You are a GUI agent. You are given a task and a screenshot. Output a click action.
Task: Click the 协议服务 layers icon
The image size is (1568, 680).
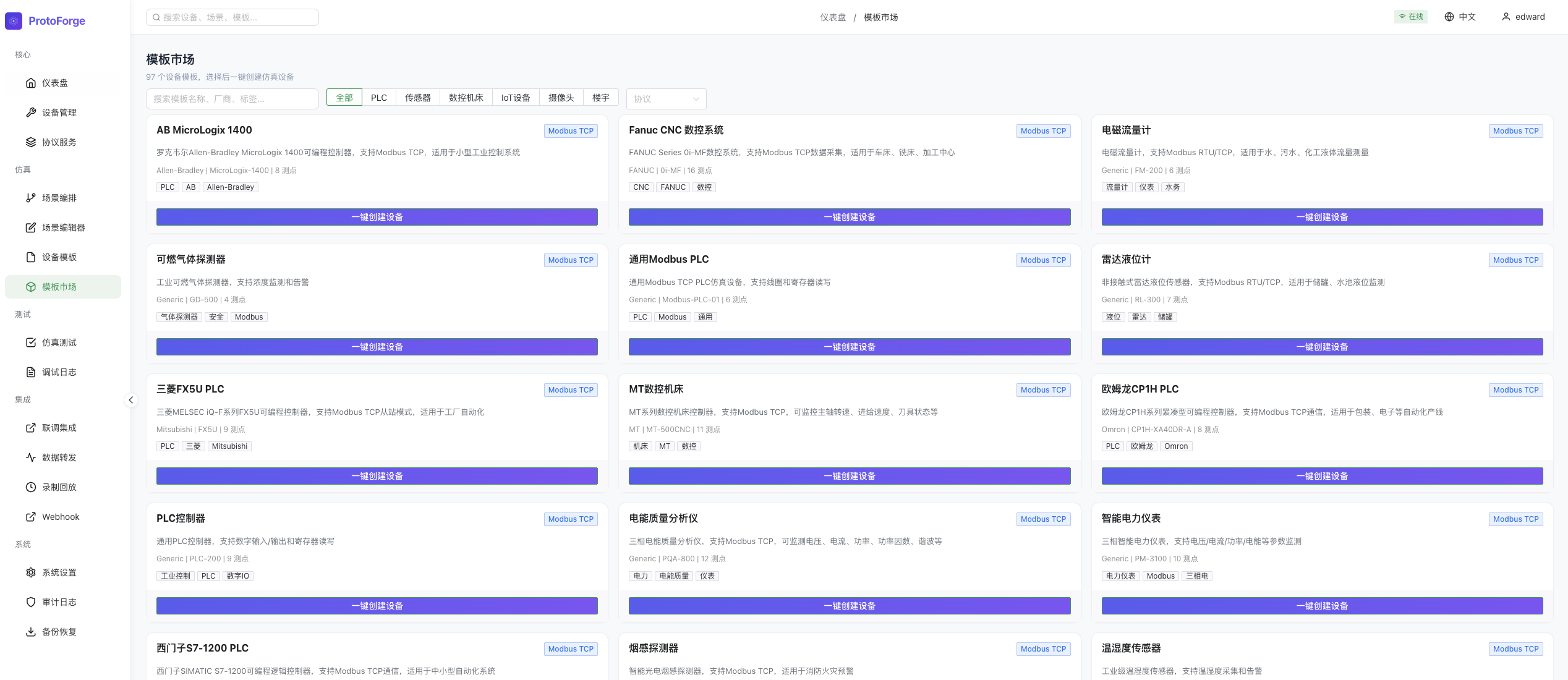[x=31, y=142]
